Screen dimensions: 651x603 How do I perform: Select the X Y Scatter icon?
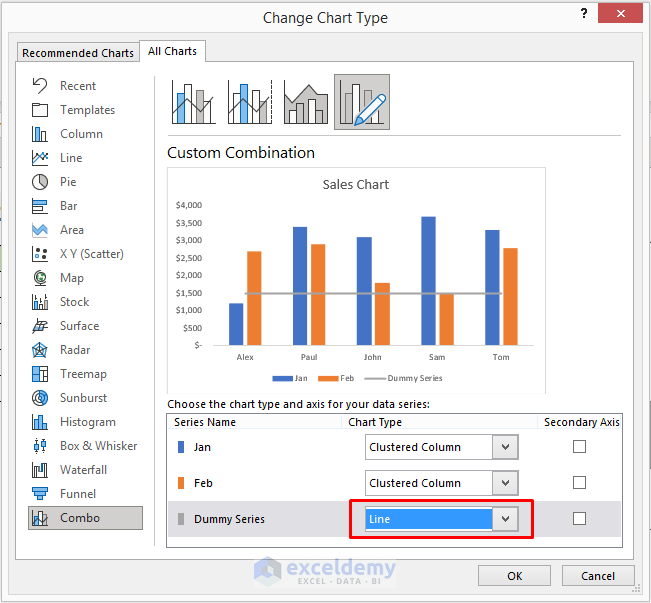click(x=40, y=254)
